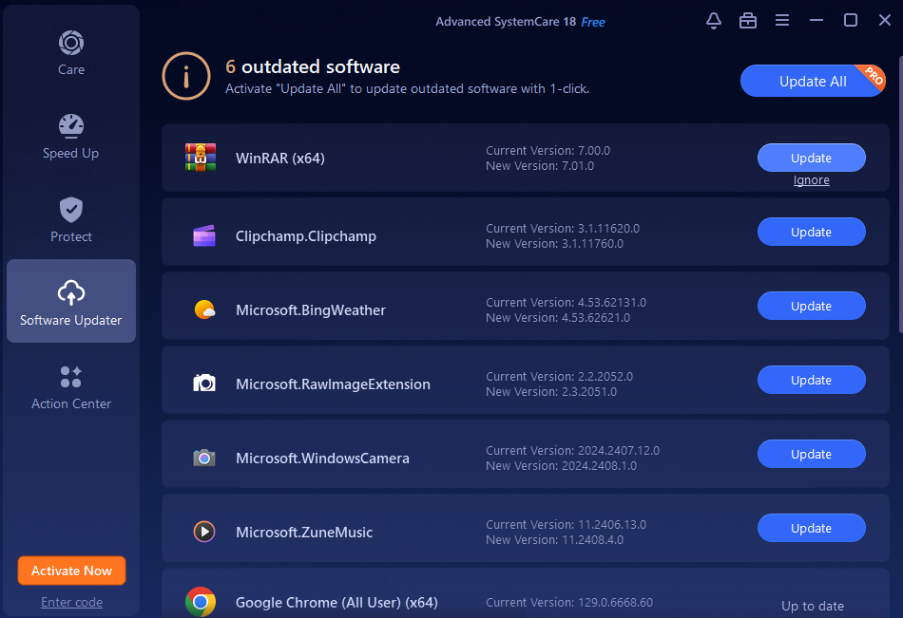Select the Software Updater tab

point(71,301)
